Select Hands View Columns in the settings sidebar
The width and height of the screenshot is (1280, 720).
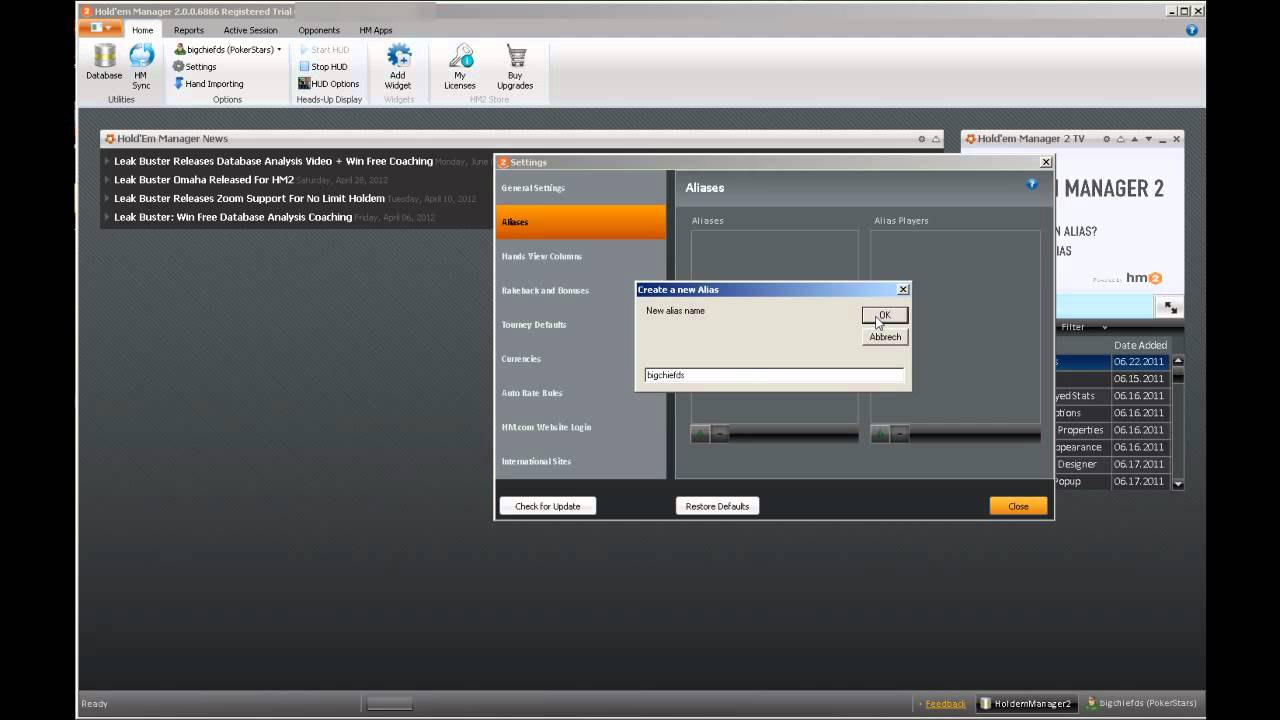click(x=541, y=256)
